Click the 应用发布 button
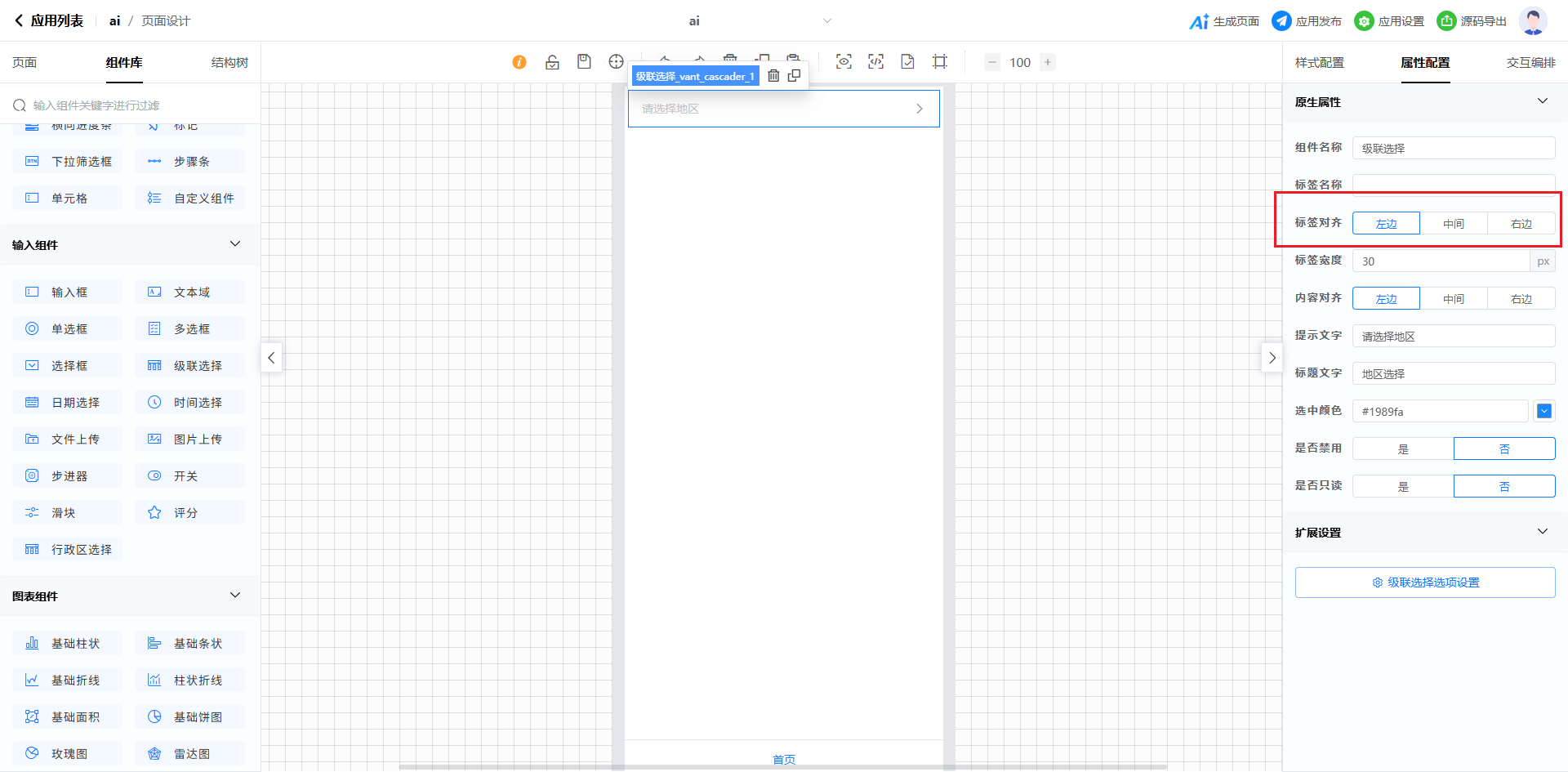Image resolution: width=1568 pixels, height=772 pixels. tap(1307, 21)
